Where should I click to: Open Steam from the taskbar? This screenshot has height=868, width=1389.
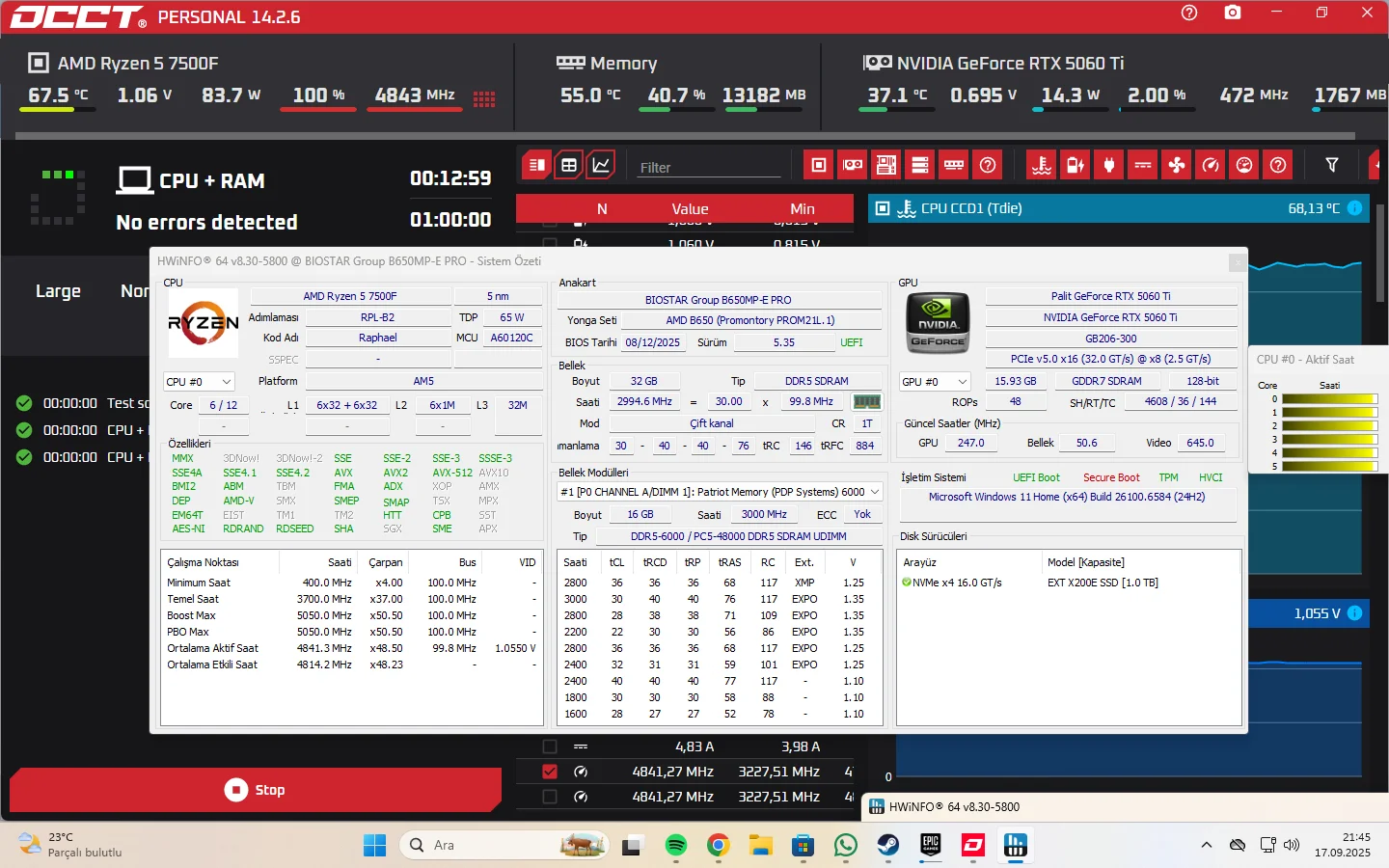tap(888, 846)
